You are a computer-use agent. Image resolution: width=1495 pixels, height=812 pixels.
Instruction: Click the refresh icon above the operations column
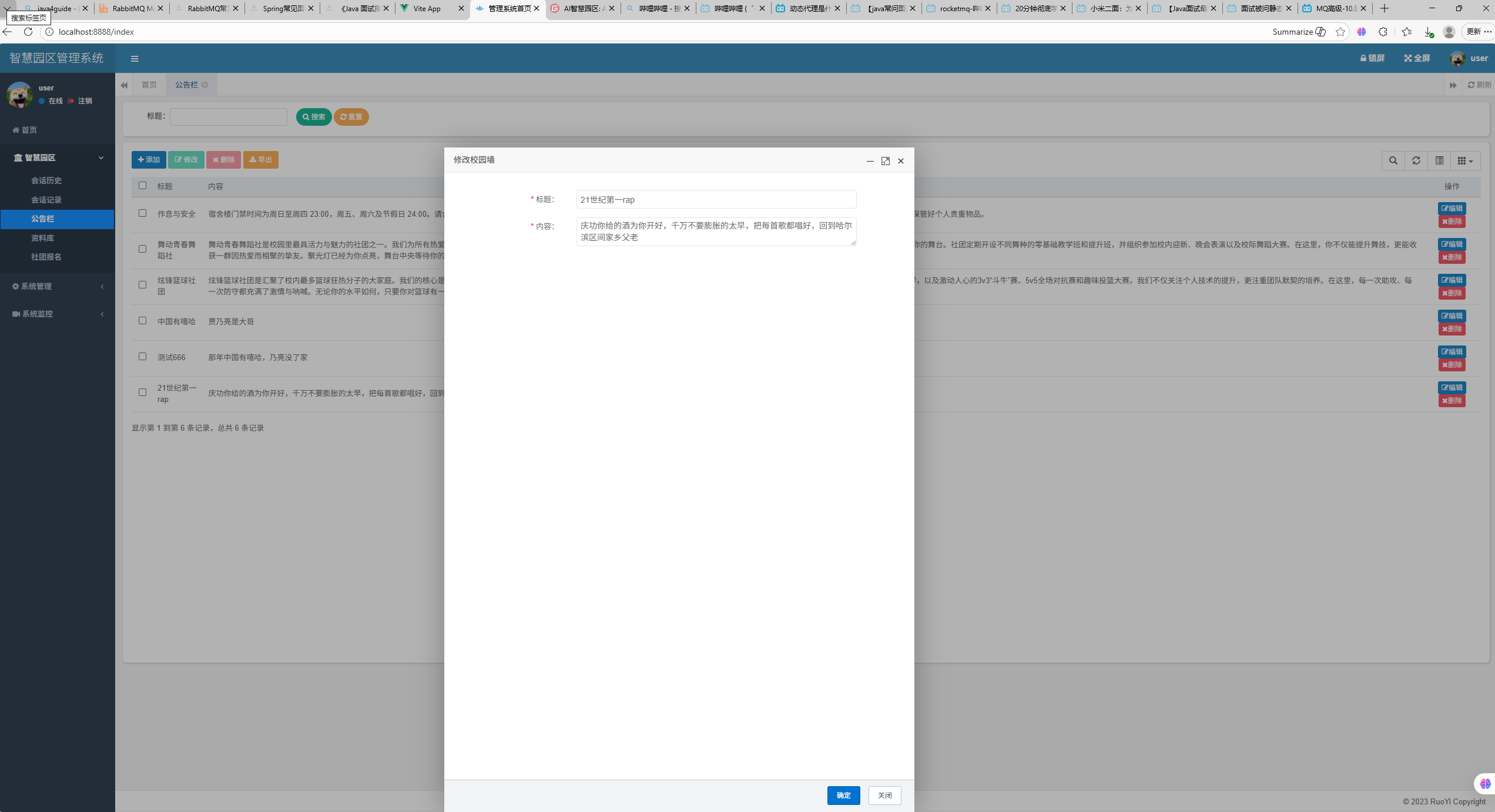1416,160
